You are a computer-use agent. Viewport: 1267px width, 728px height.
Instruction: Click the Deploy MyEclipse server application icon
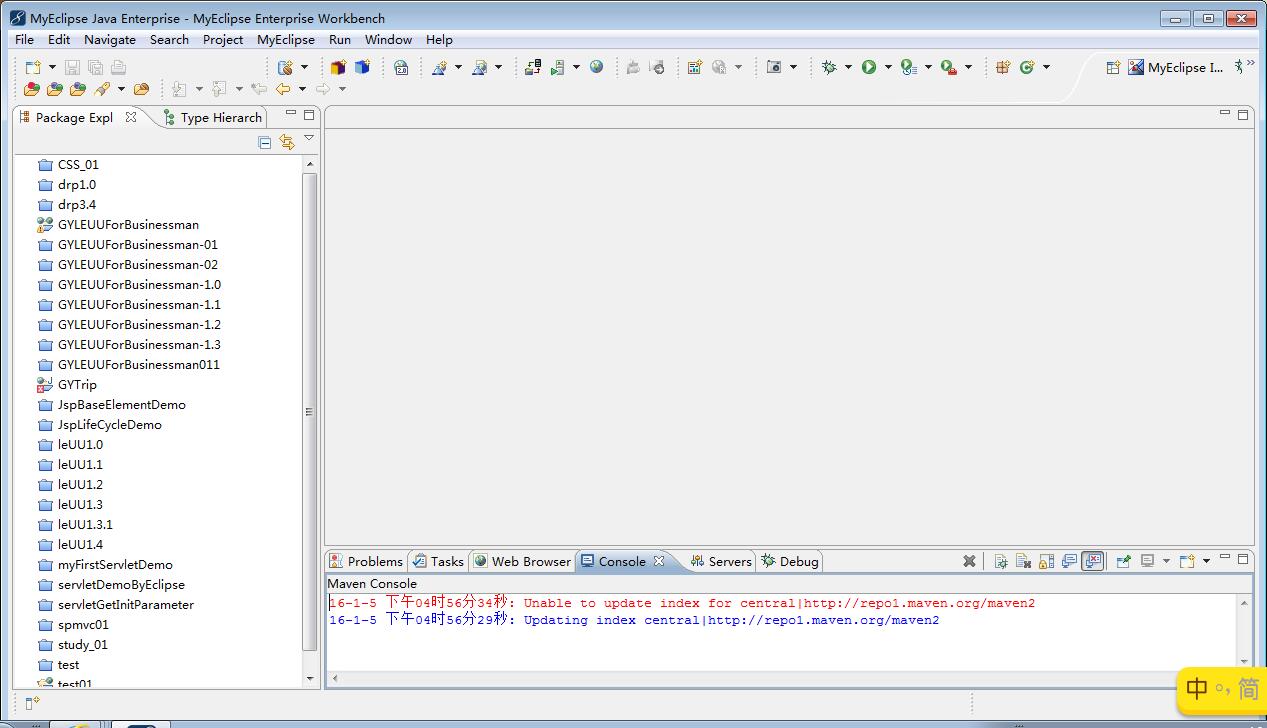tap(533, 67)
